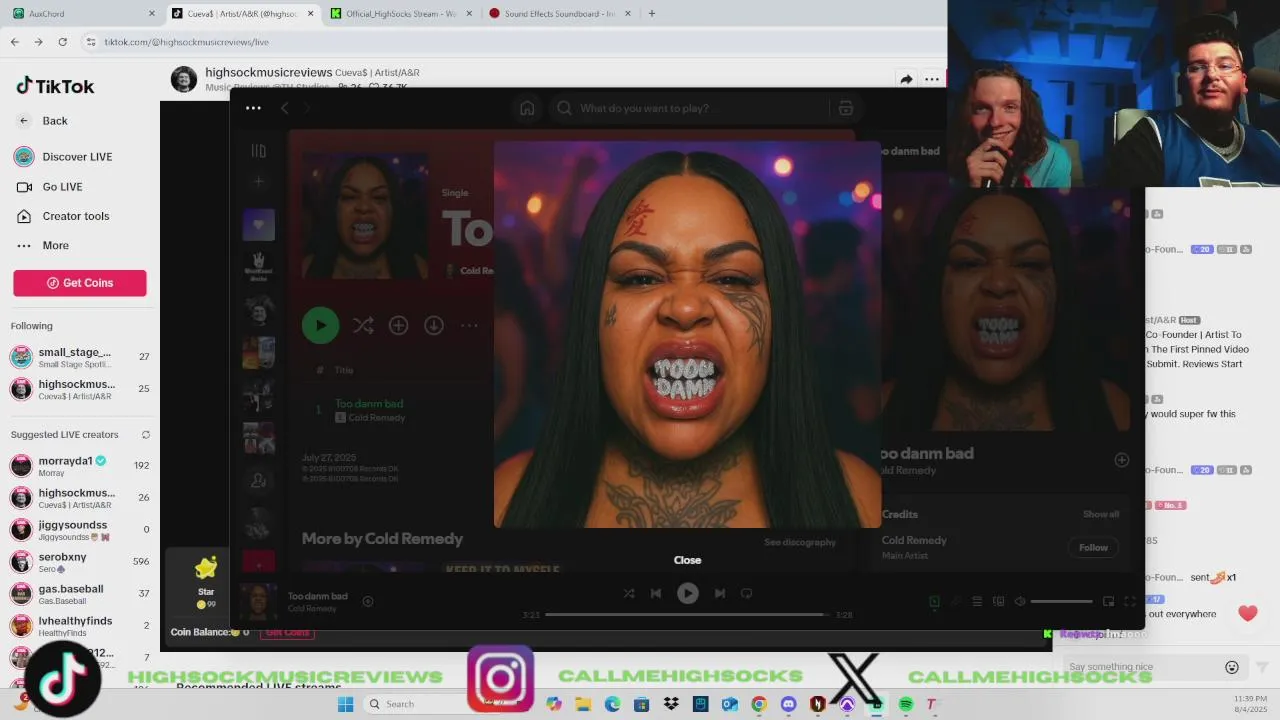Screen dimensions: 1280x720
Task: Refresh Suggested LIVE creators list
Action: click(x=146, y=435)
